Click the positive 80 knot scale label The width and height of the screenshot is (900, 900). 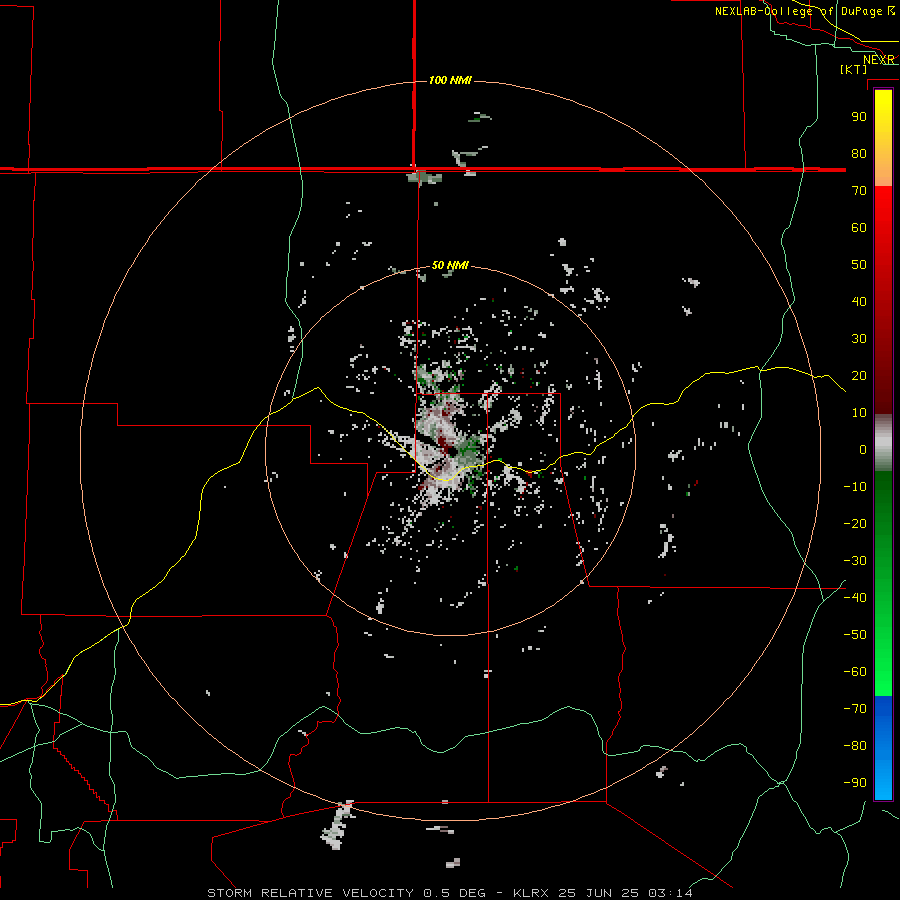(x=859, y=154)
